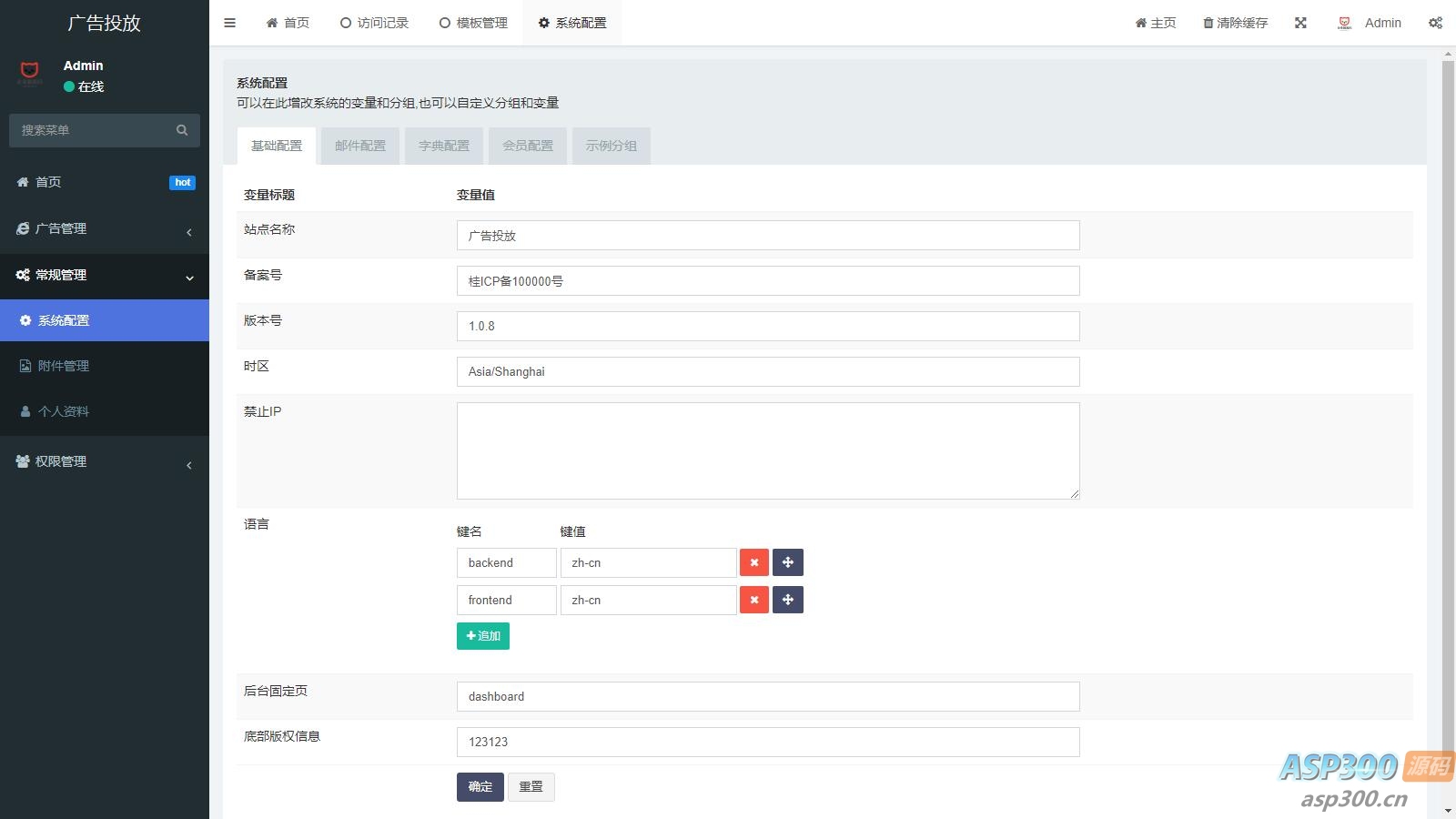Click inside the 禁止IP text area
Image resolution: width=1456 pixels, height=819 pixels.
767,450
